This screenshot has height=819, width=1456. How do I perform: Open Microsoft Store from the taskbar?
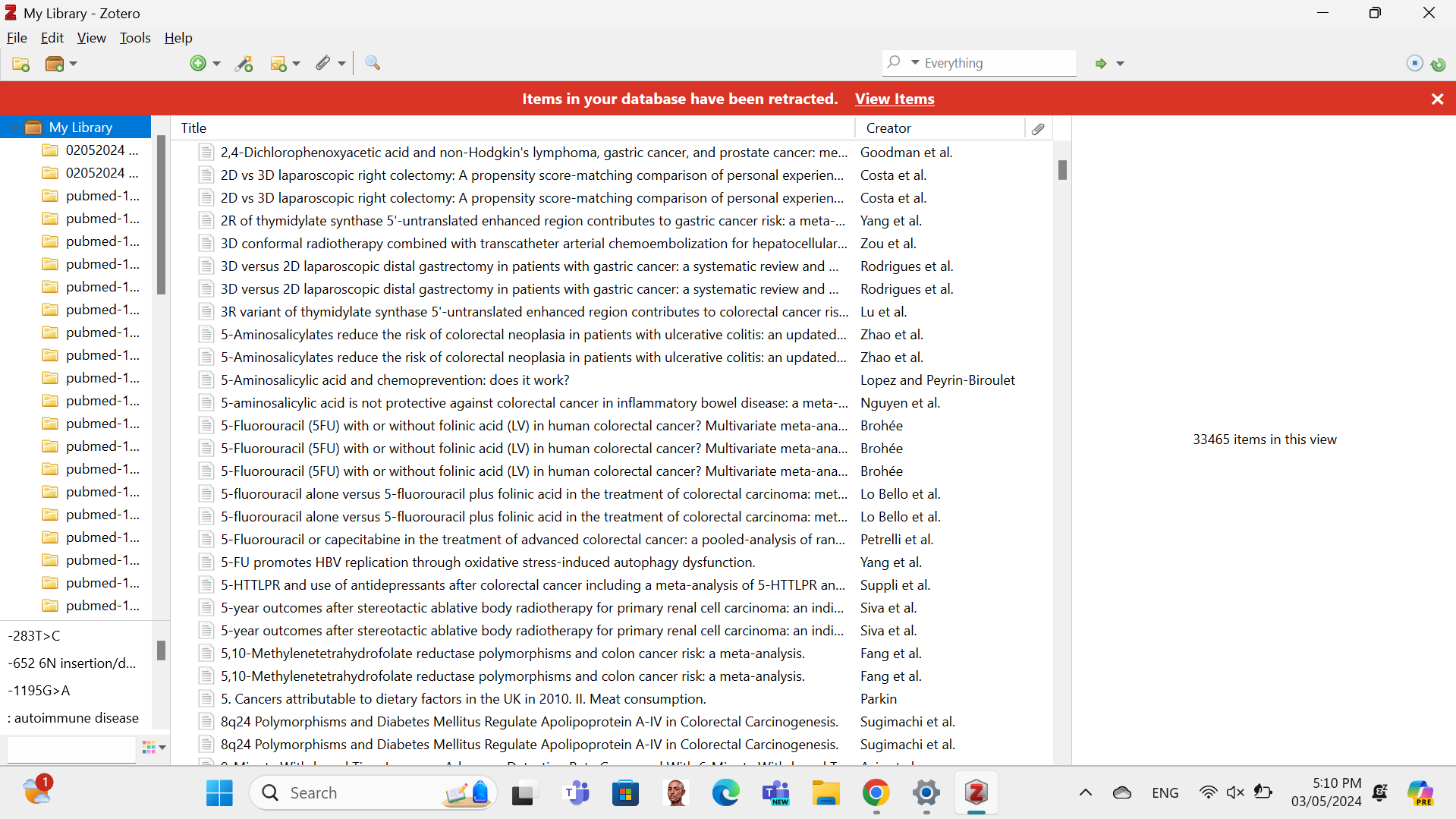pyautogui.click(x=625, y=793)
